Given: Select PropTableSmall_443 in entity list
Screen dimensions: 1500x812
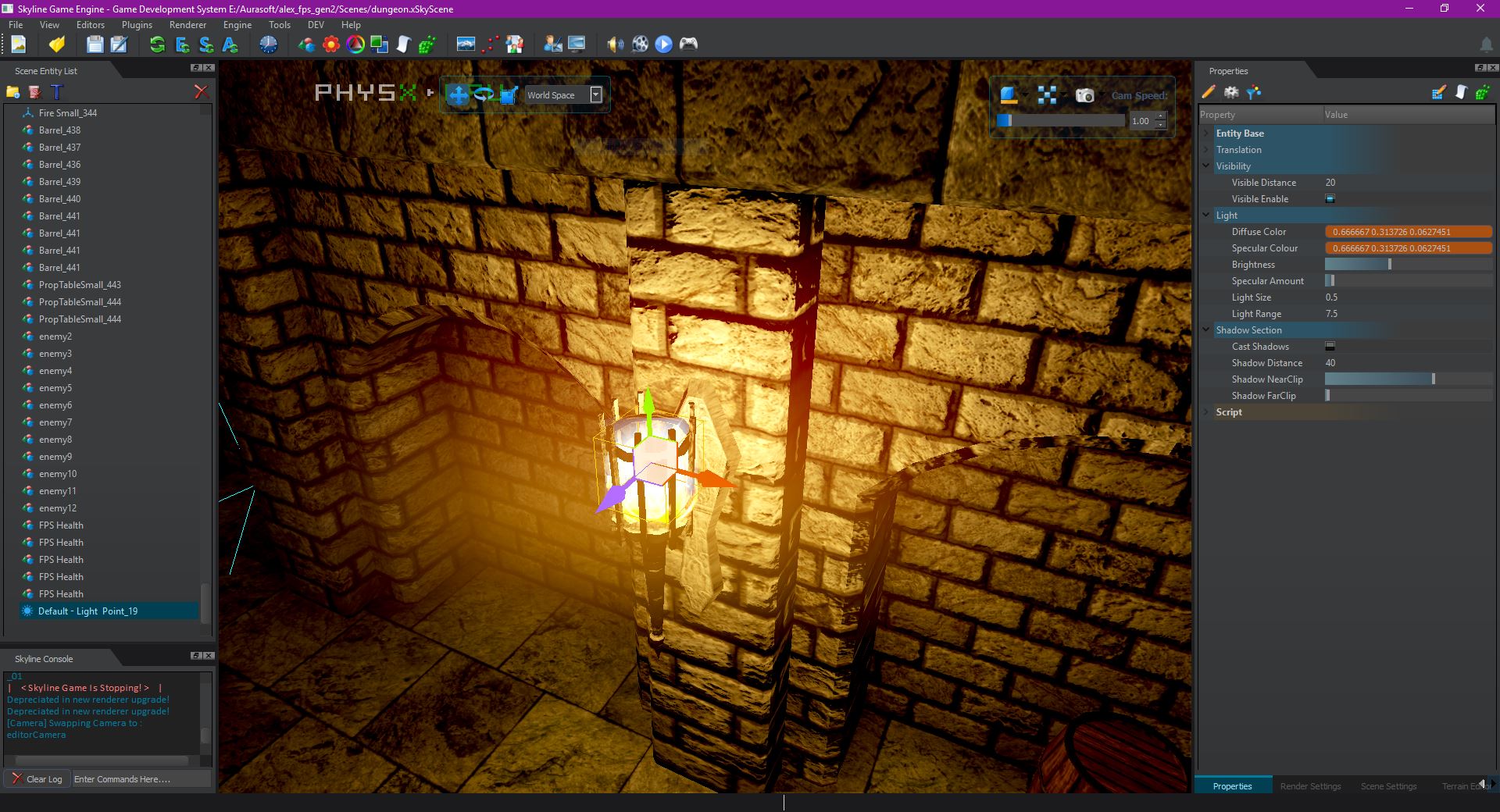Looking at the screenshot, I should [80, 285].
